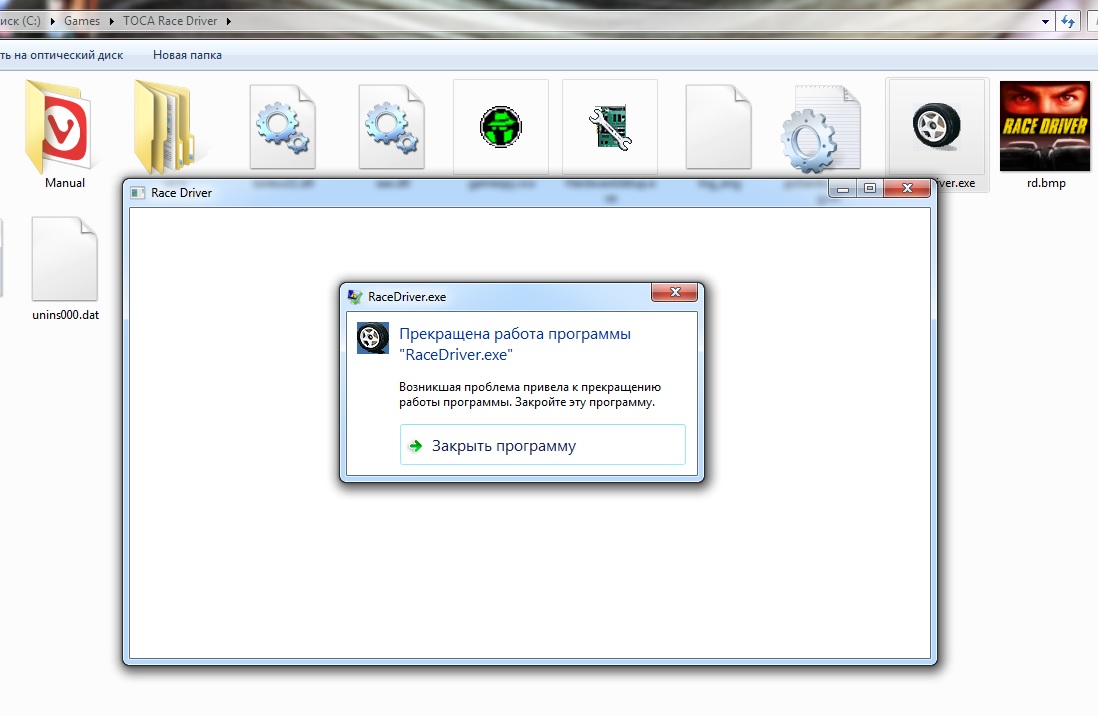Select the notepad-with-gear configuration file icon
This screenshot has width=1098, height=716.
coord(821,129)
